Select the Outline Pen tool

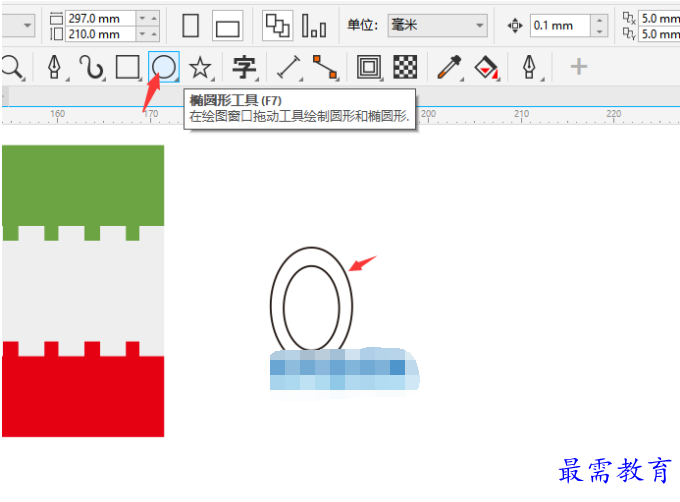tap(530, 68)
